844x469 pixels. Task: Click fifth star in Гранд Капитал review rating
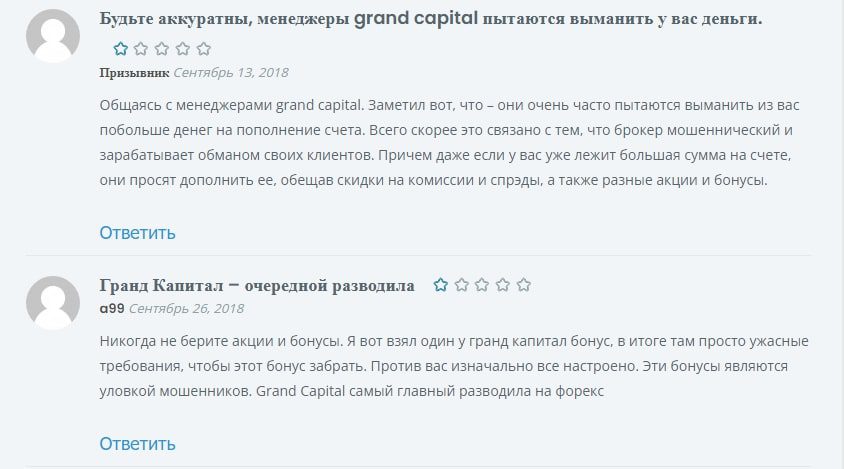pos(524,285)
